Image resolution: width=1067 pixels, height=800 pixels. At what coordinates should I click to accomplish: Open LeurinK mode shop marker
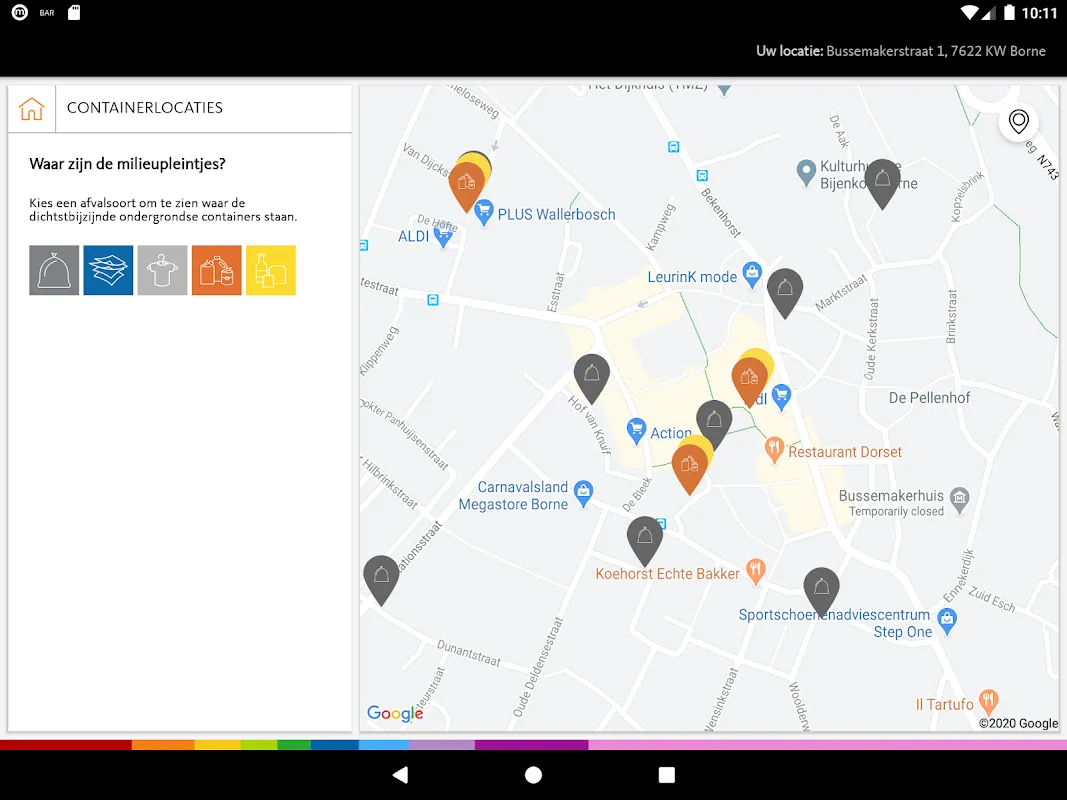(x=752, y=275)
